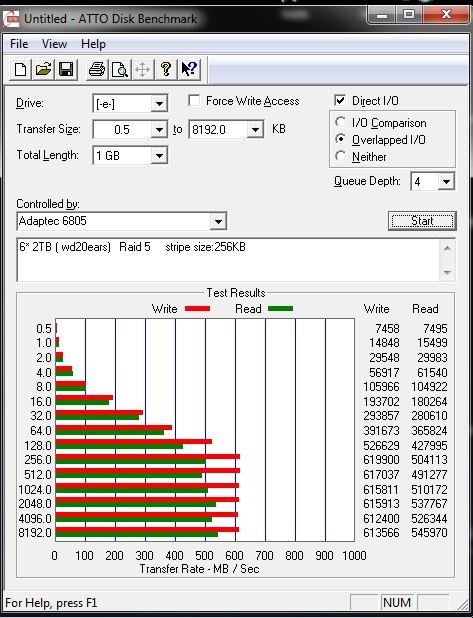Viewport: 473px width, 618px height.
Task: Select the I/O Comparison radio button
Action: pyautogui.click(x=340, y=122)
